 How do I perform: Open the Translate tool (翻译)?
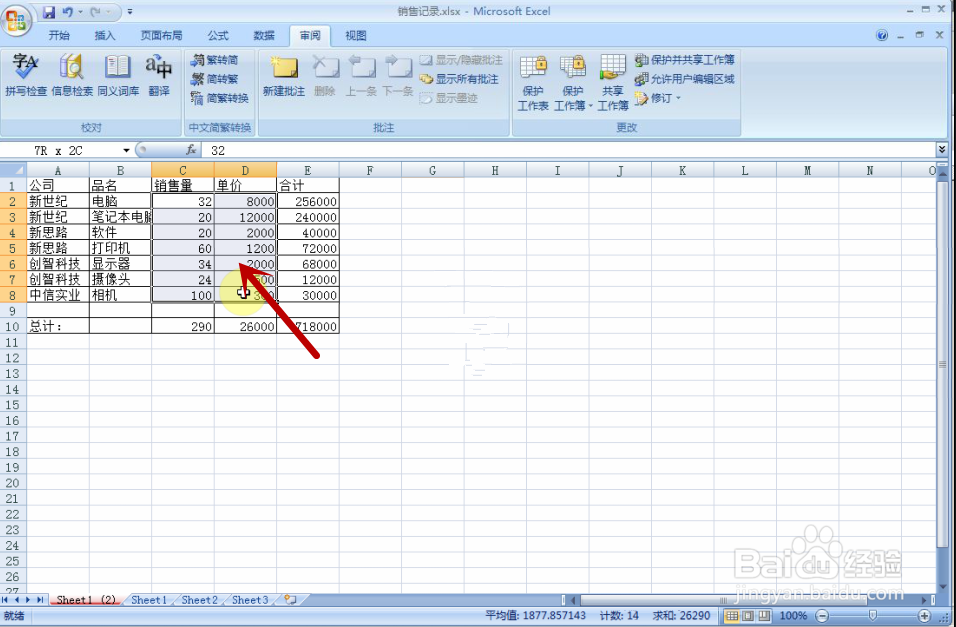pos(159,75)
